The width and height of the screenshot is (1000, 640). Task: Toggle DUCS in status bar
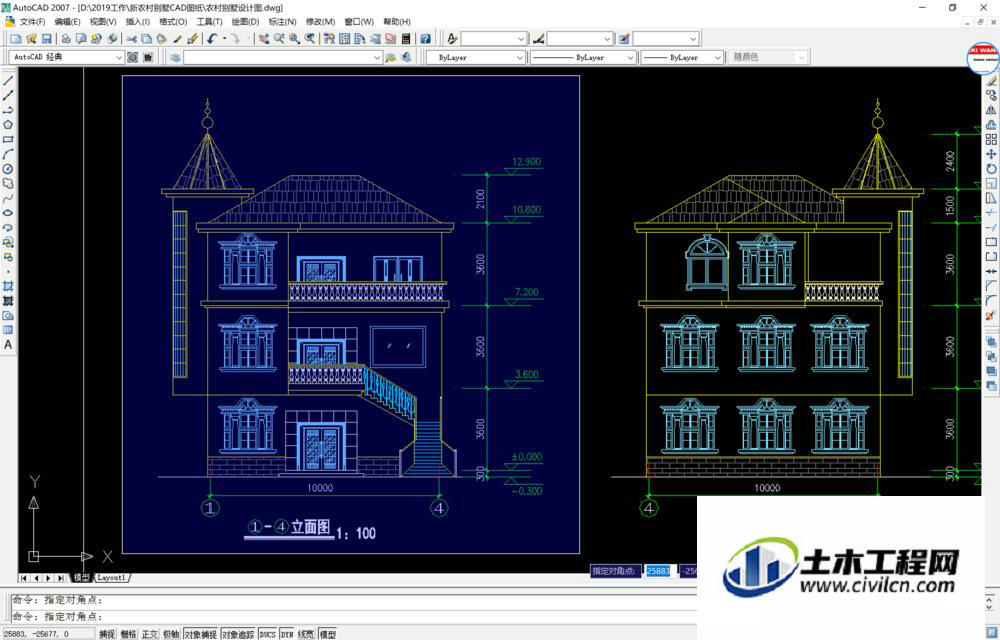(268, 634)
